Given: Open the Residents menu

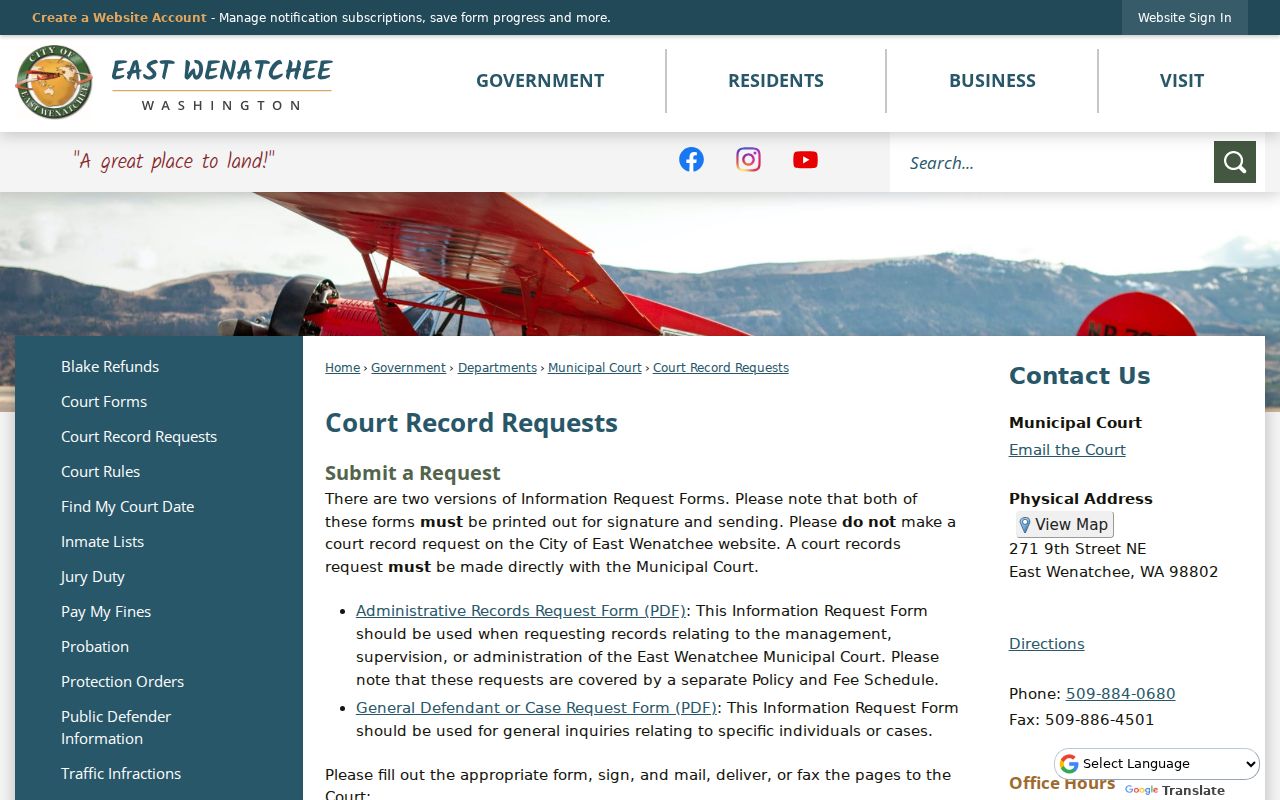Looking at the screenshot, I should pos(776,81).
